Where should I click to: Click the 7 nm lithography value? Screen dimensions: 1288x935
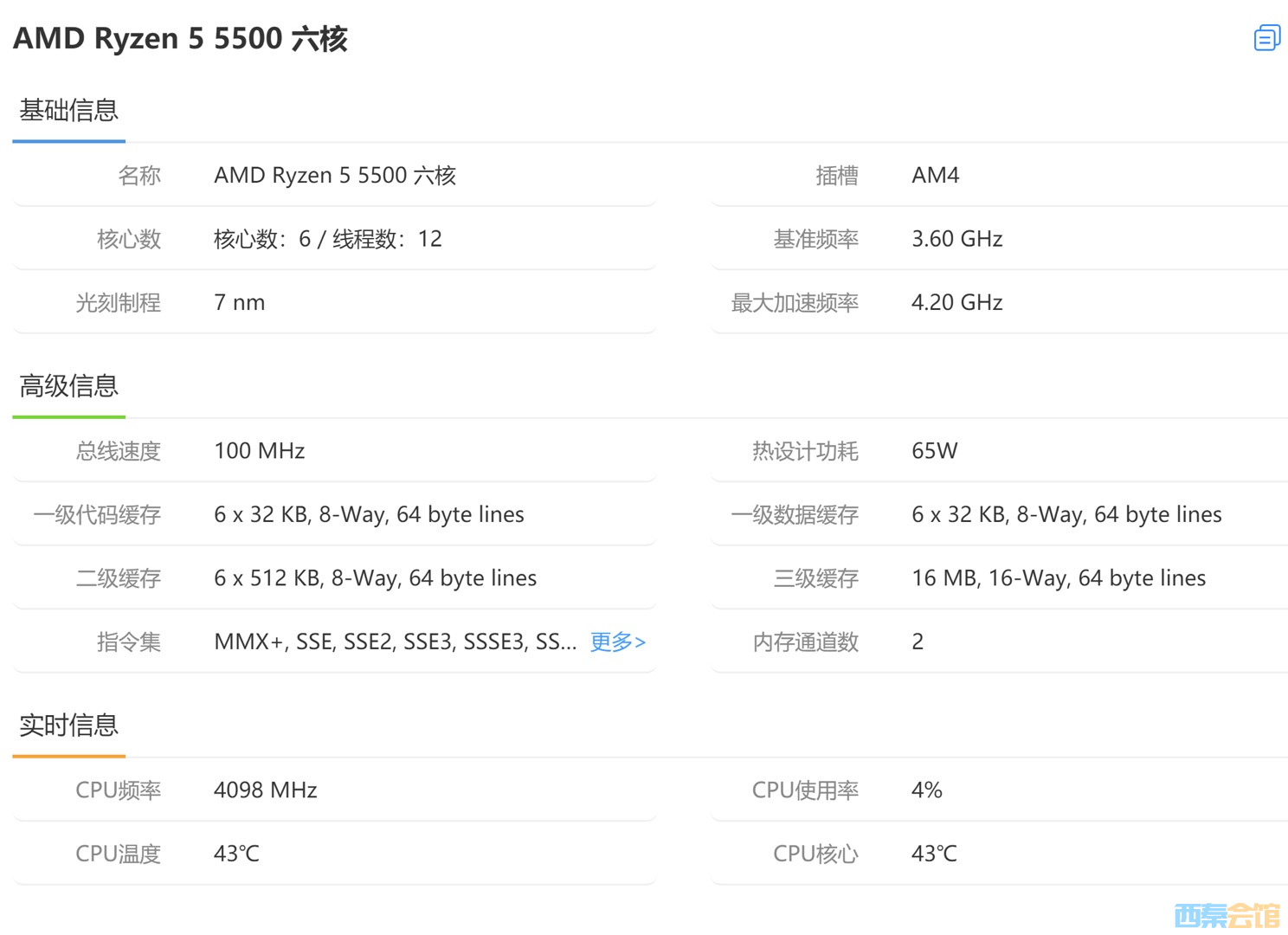[x=239, y=303]
